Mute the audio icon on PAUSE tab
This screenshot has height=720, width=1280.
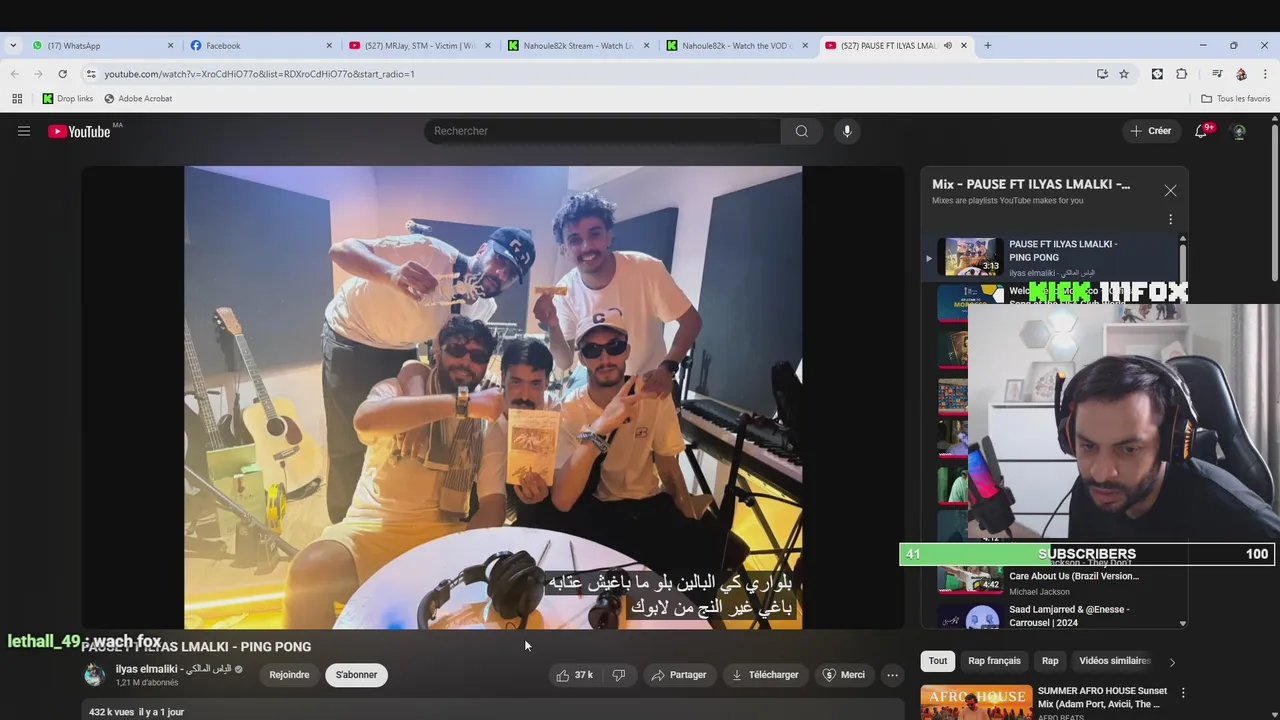pyautogui.click(x=947, y=45)
